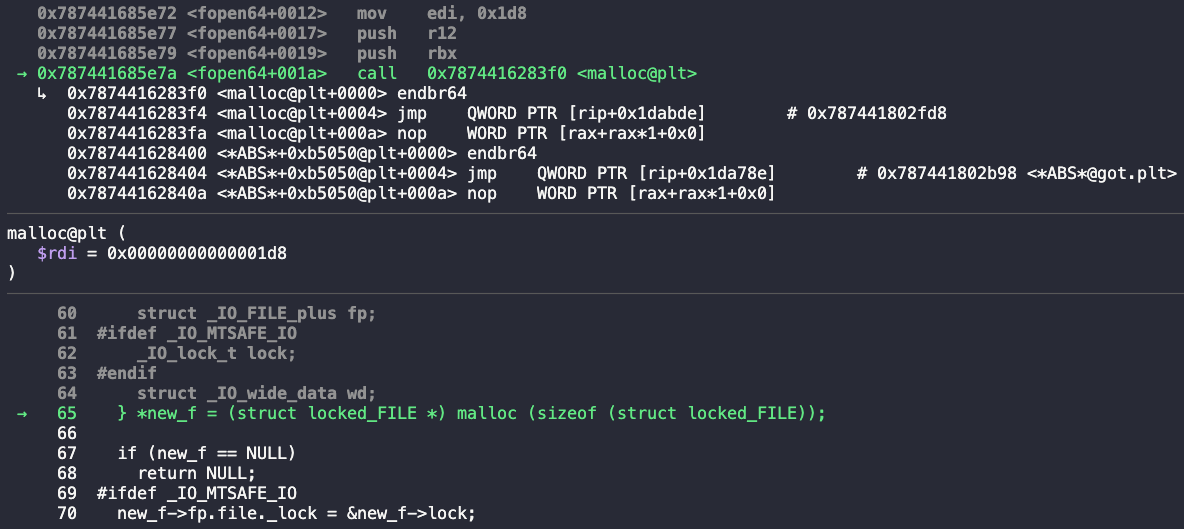Click the rdi value 0x00000000000001d8

pyautogui.click(x=196, y=254)
